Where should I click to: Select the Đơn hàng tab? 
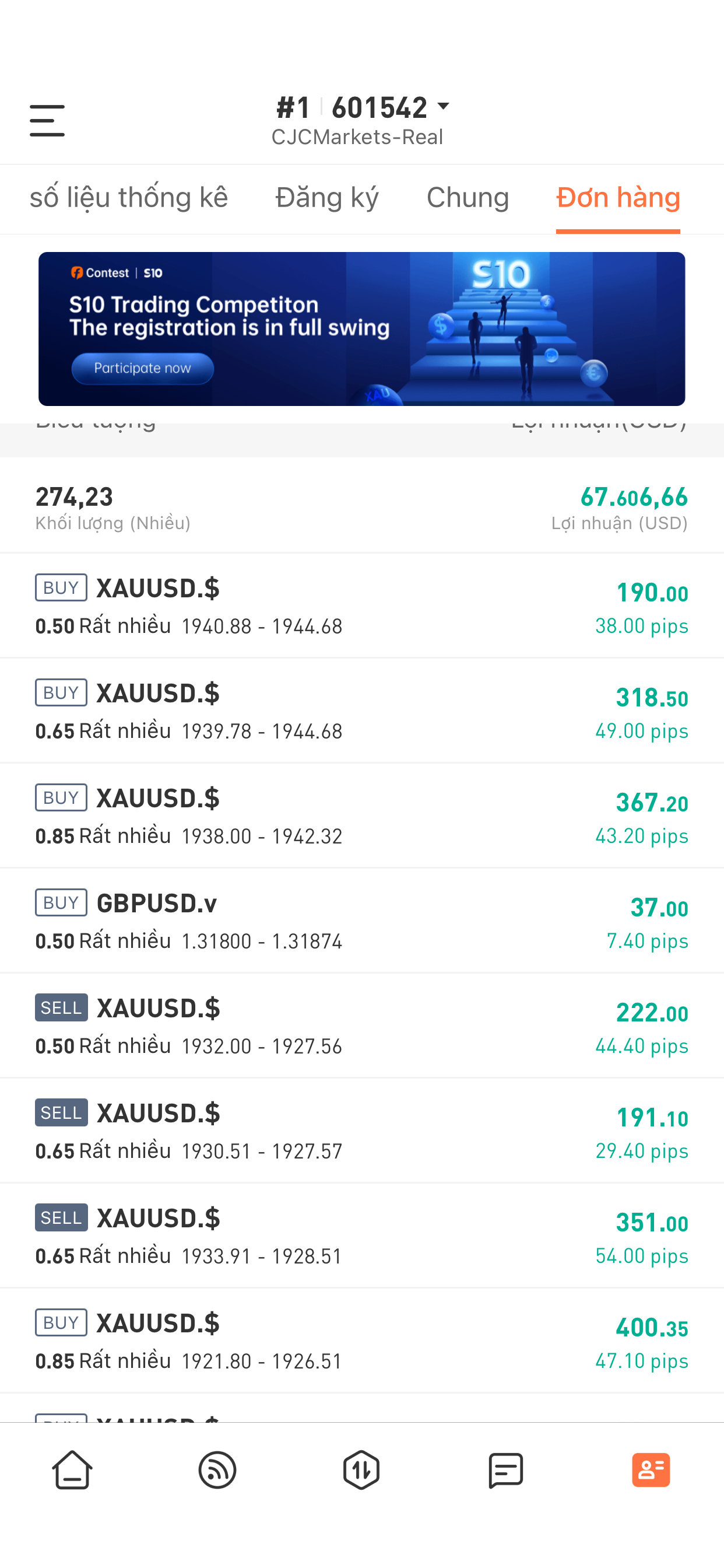click(x=618, y=197)
